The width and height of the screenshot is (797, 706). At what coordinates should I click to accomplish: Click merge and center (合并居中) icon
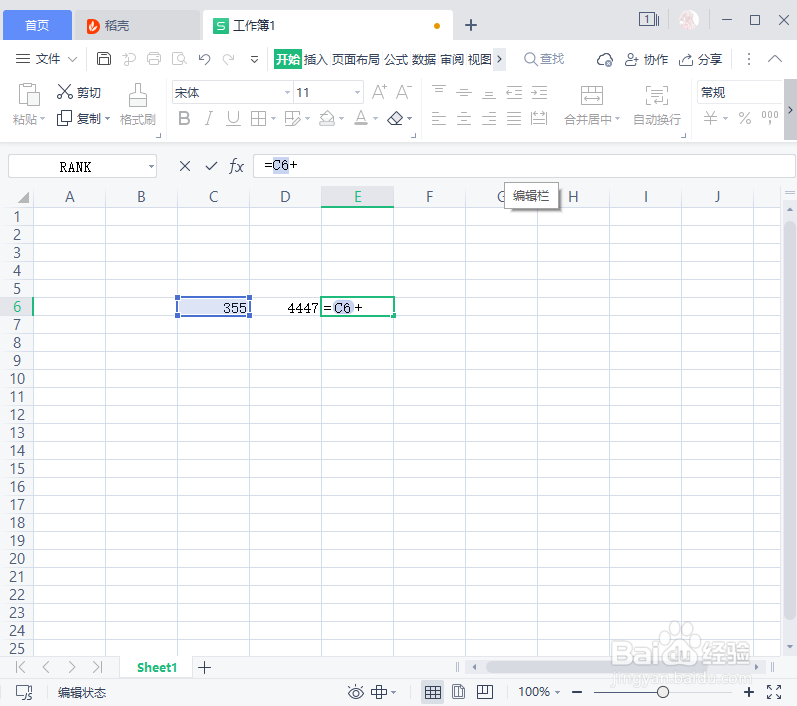coord(592,95)
